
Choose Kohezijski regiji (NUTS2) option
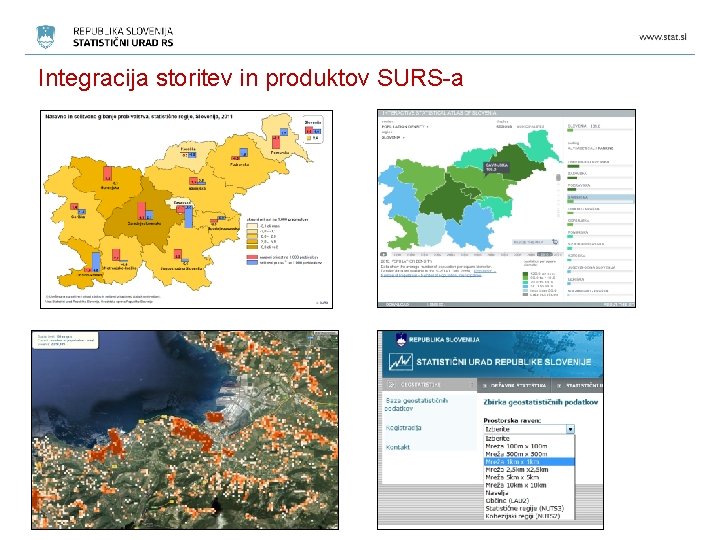pos(529,516)
